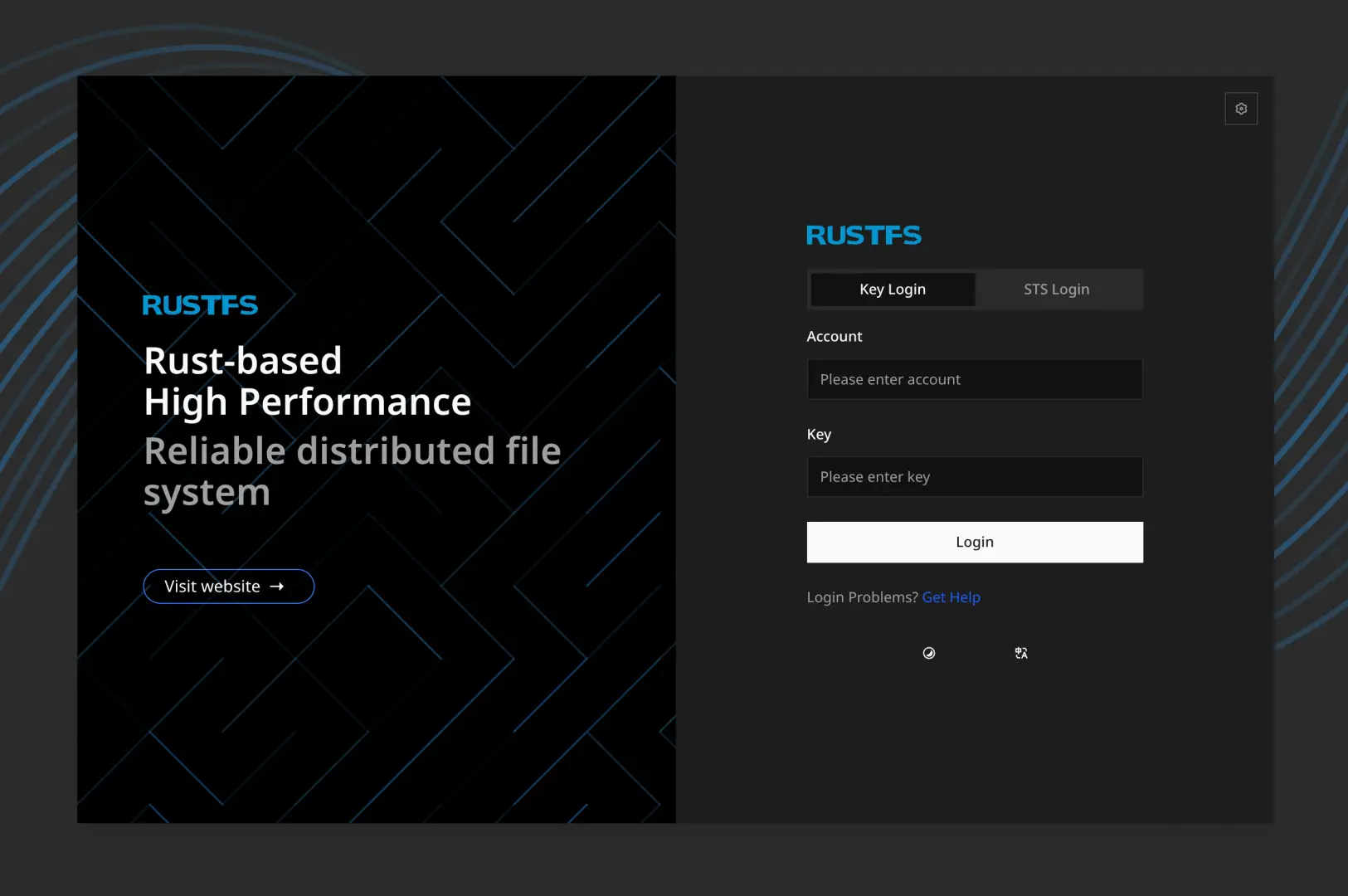Click Reliable distributed file system text

[x=353, y=471]
